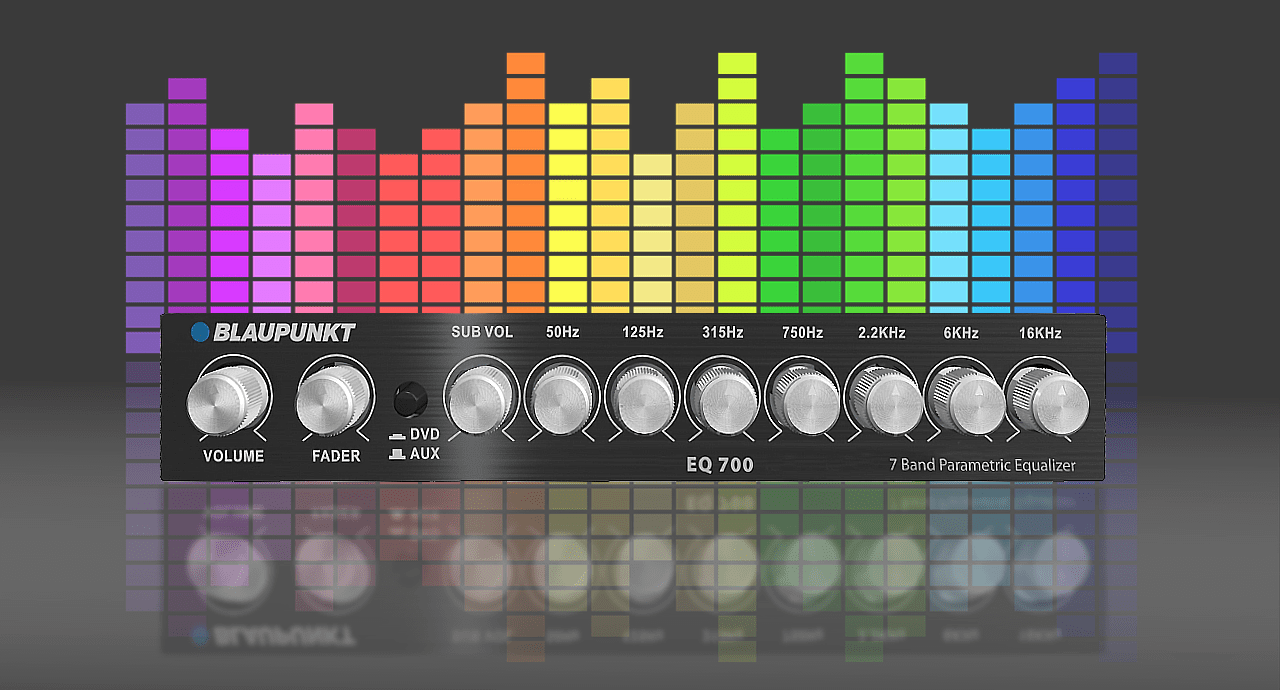Click the 16KHz label
This screenshot has width=1280, height=690.
click(x=1040, y=333)
